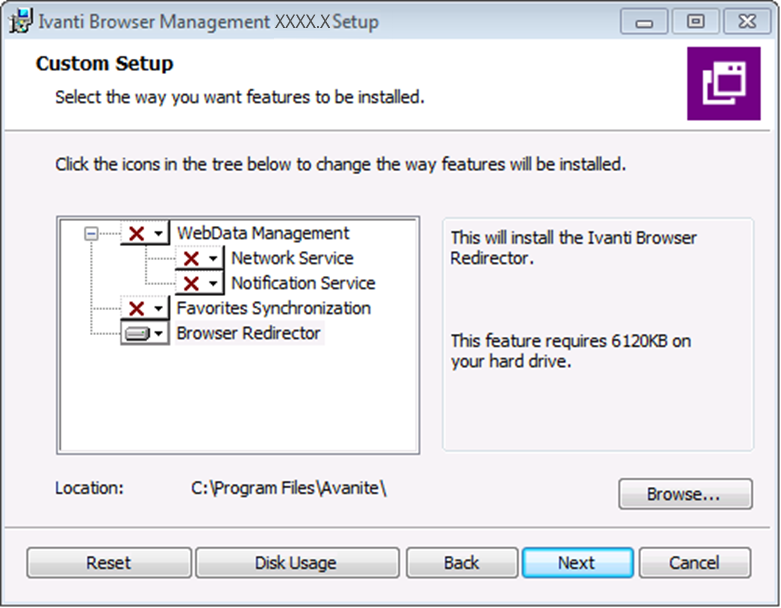Click the red X icon beside Favorites Synchronization
The image size is (781, 608).
[136, 308]
